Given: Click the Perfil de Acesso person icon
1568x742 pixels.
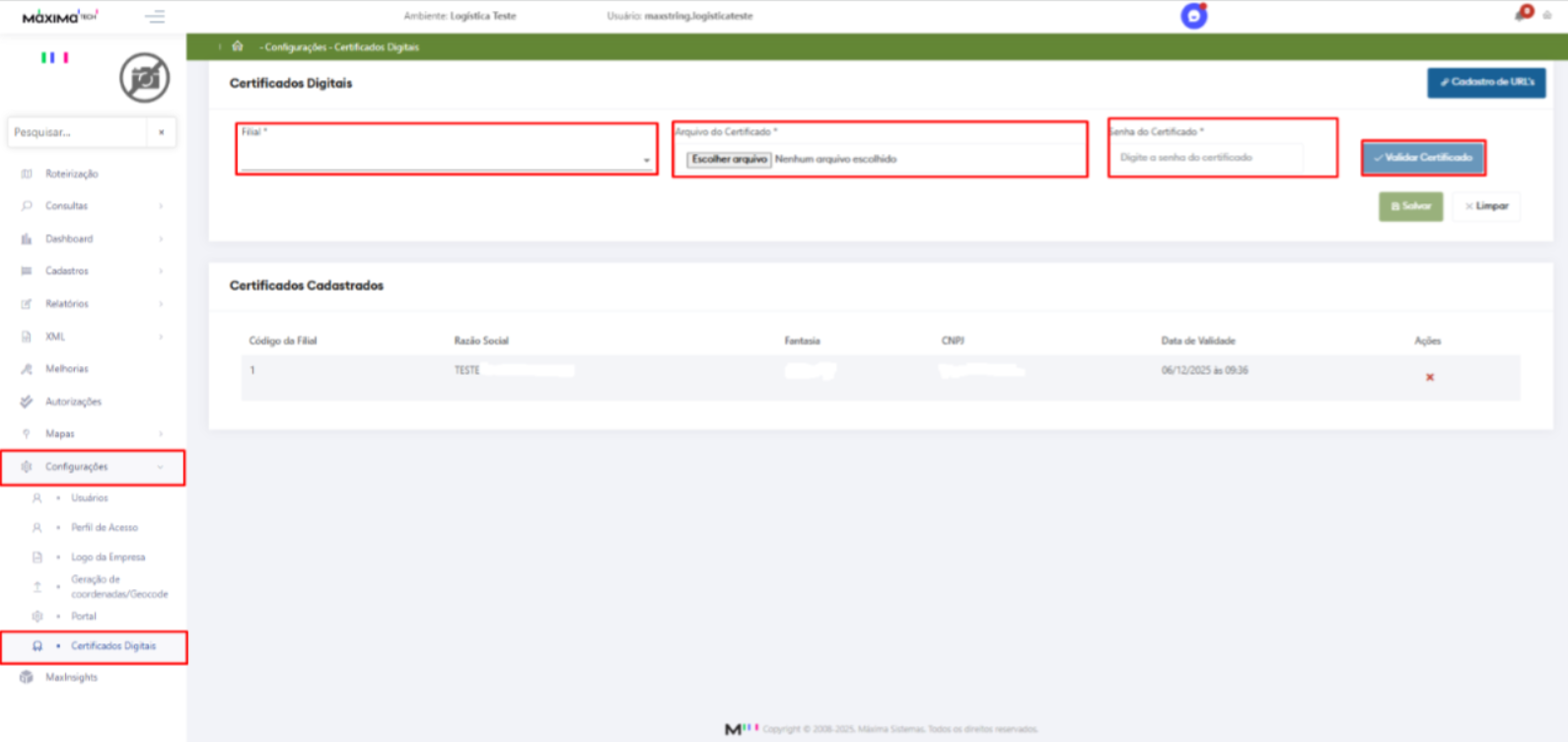Looking at the screenshot, I should pos(37,528).
